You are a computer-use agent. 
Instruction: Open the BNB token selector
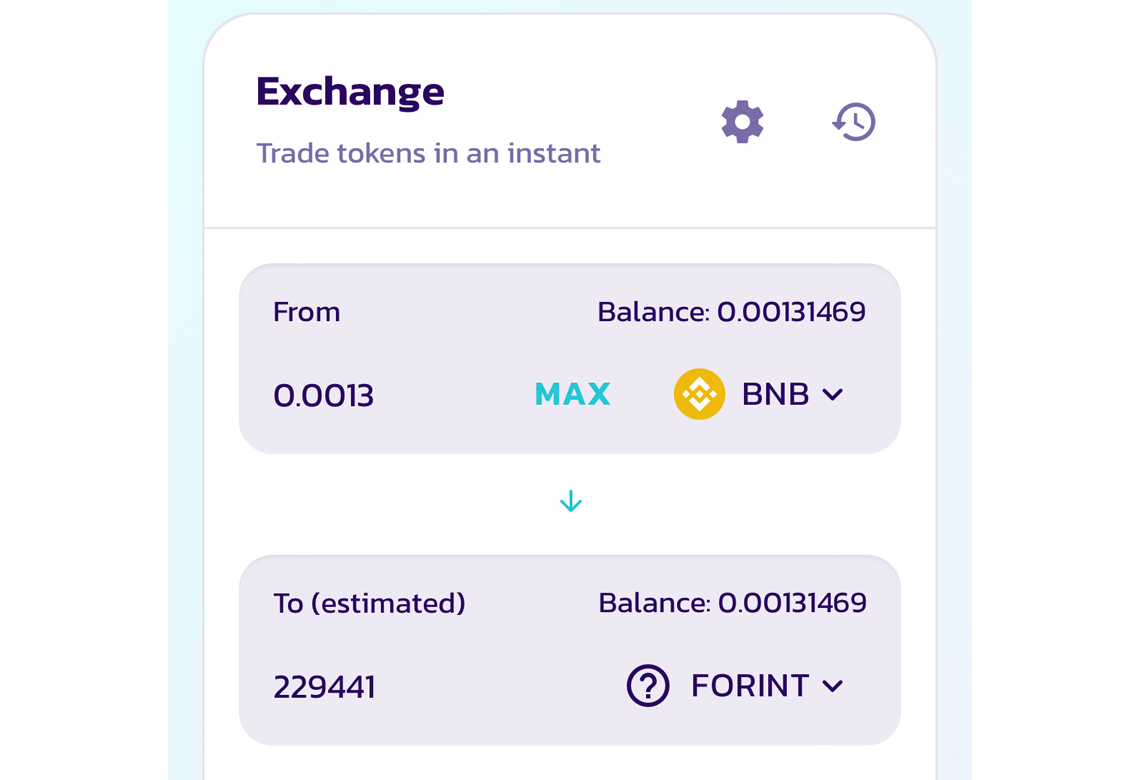[759, 394]
